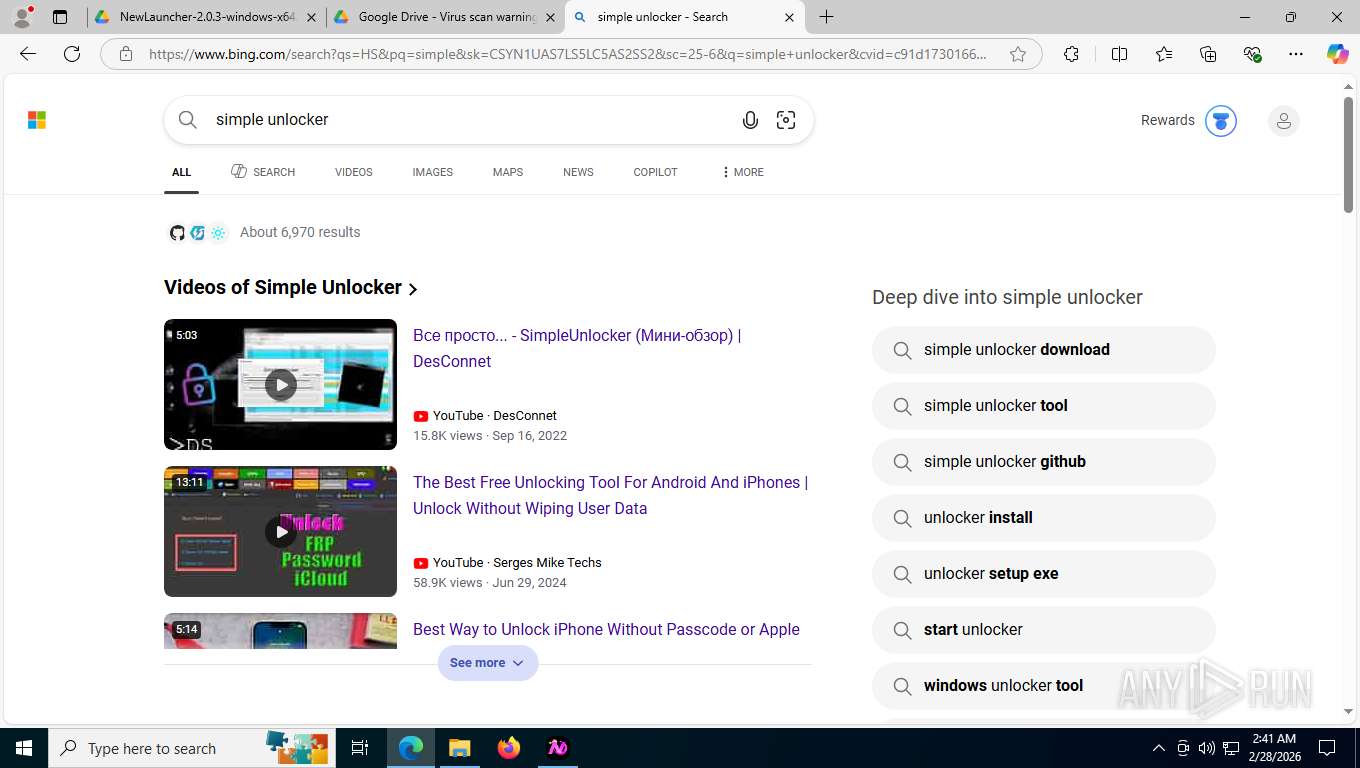Search unlocker setup exe suggestion
Viewport: 1360px width, 768px height.
[x=1043, y=574]
